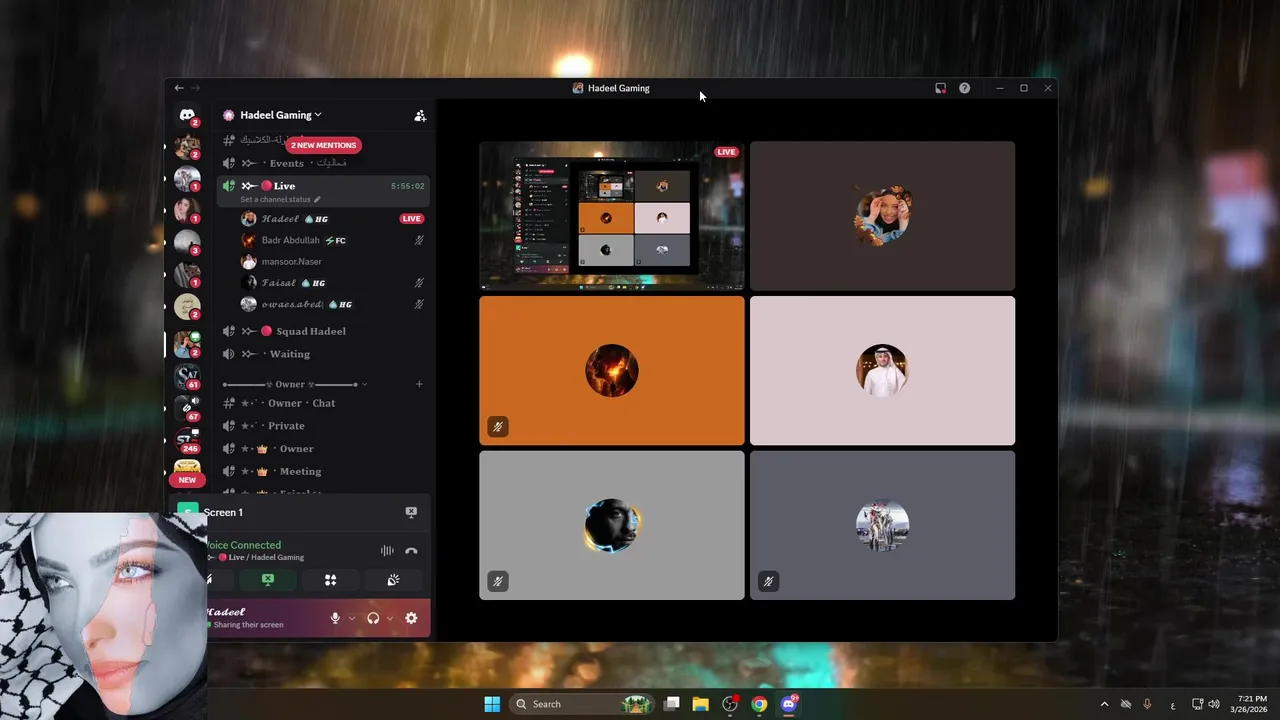Click the invite people icon beside Hadeel Gaming
Viewport: 1280px width, 720px height.
coord(420,115)
